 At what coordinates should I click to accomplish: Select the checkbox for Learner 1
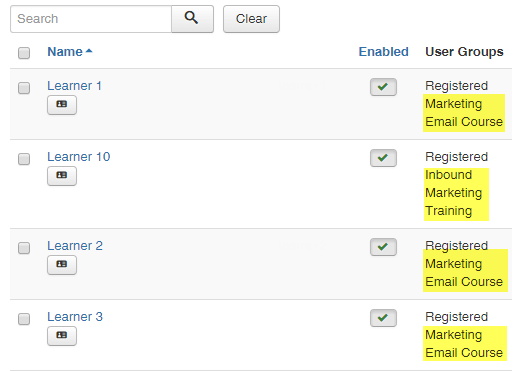24,88
